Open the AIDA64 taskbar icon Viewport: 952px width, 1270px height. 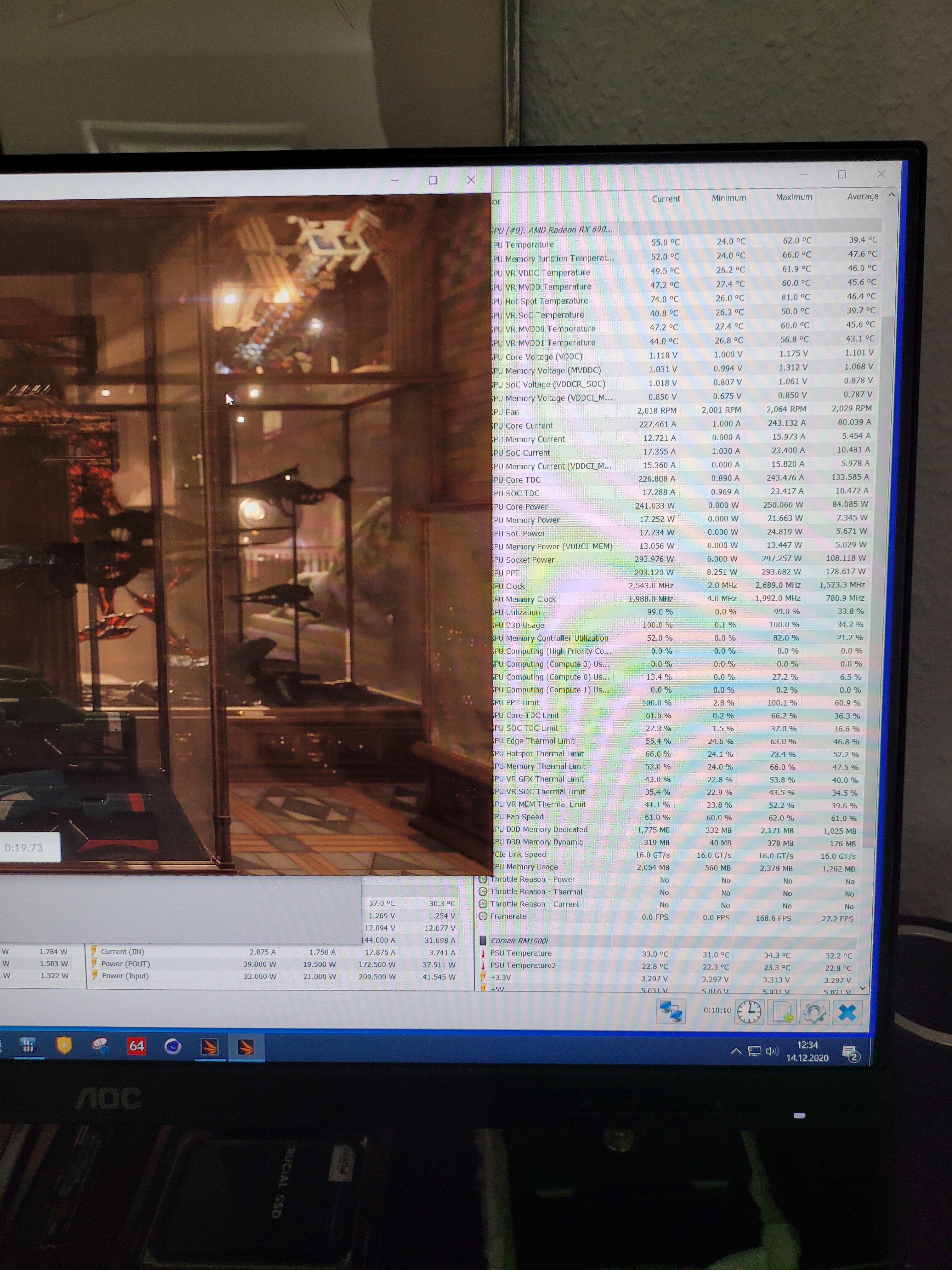click(x=137, y=1045)
